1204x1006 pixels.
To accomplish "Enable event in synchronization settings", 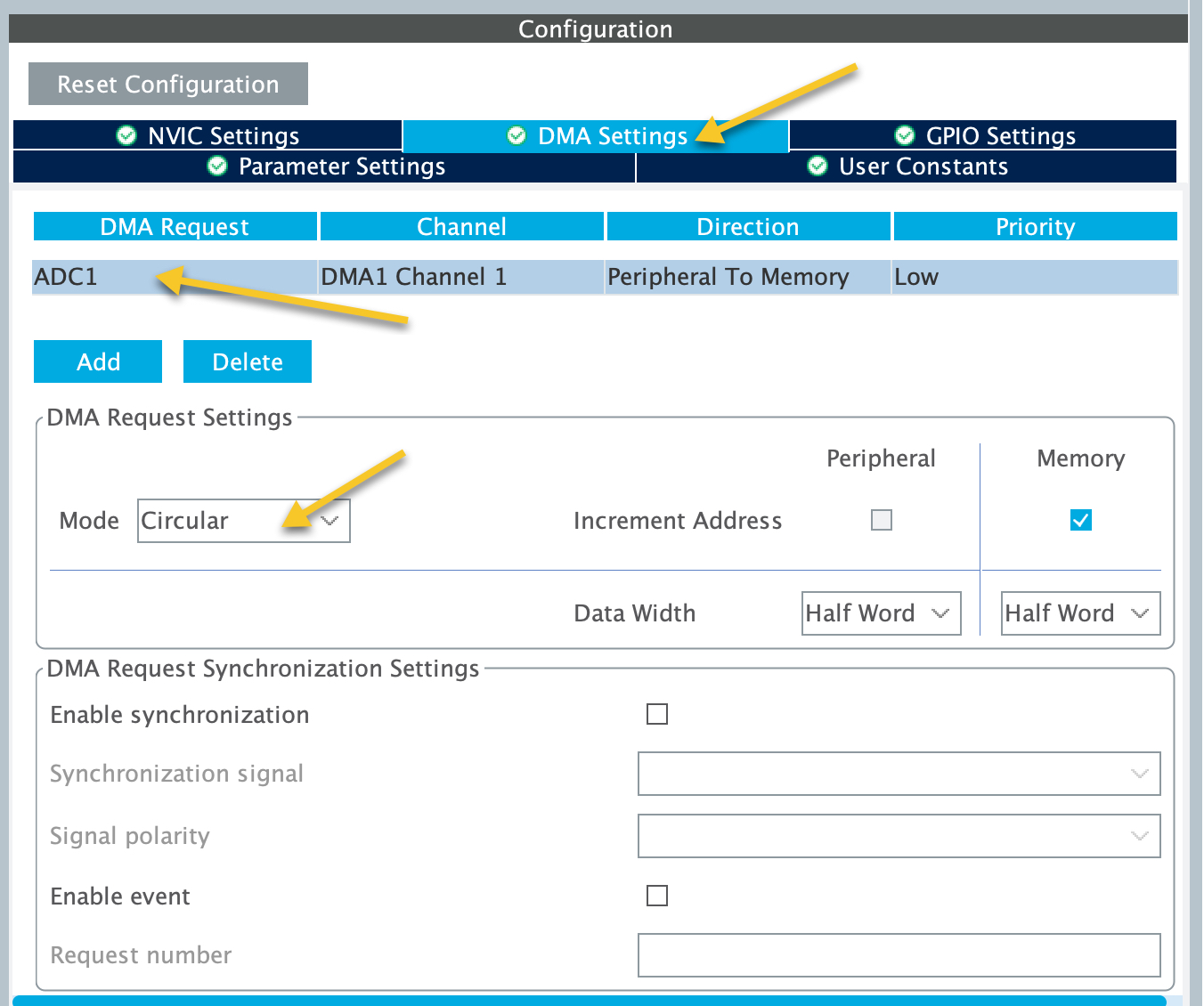I will click(x=657, y=896).
